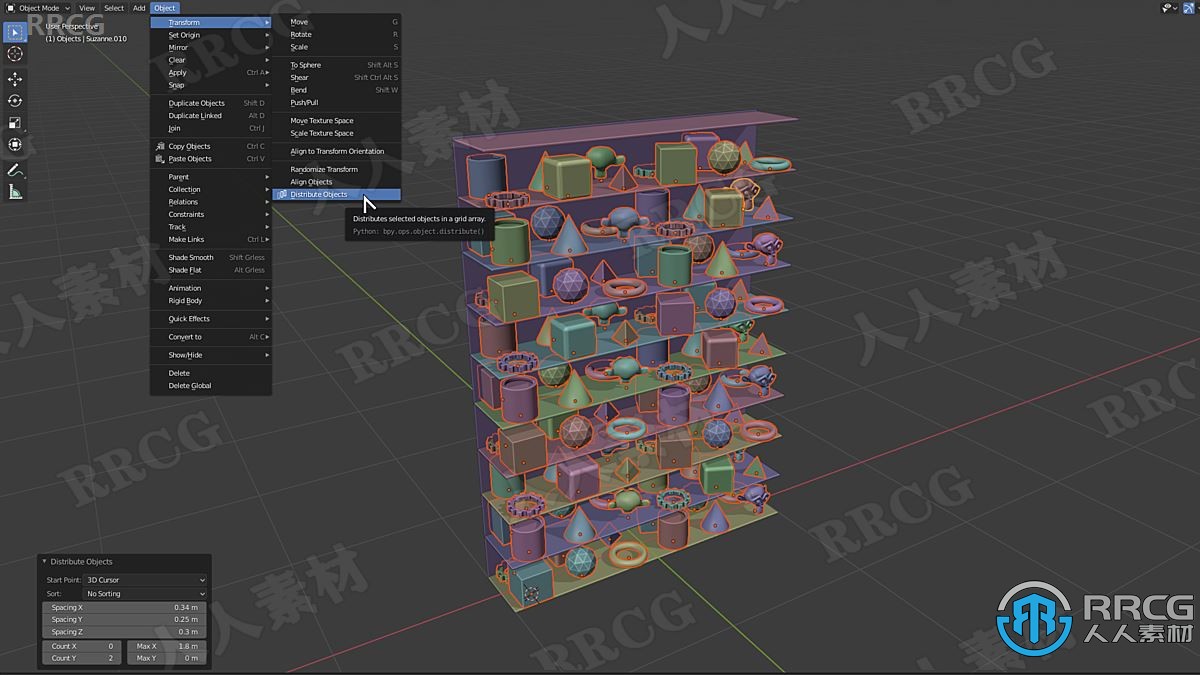
Task: Open the Sort No Sorting dropdown
Action: (145, 594)
